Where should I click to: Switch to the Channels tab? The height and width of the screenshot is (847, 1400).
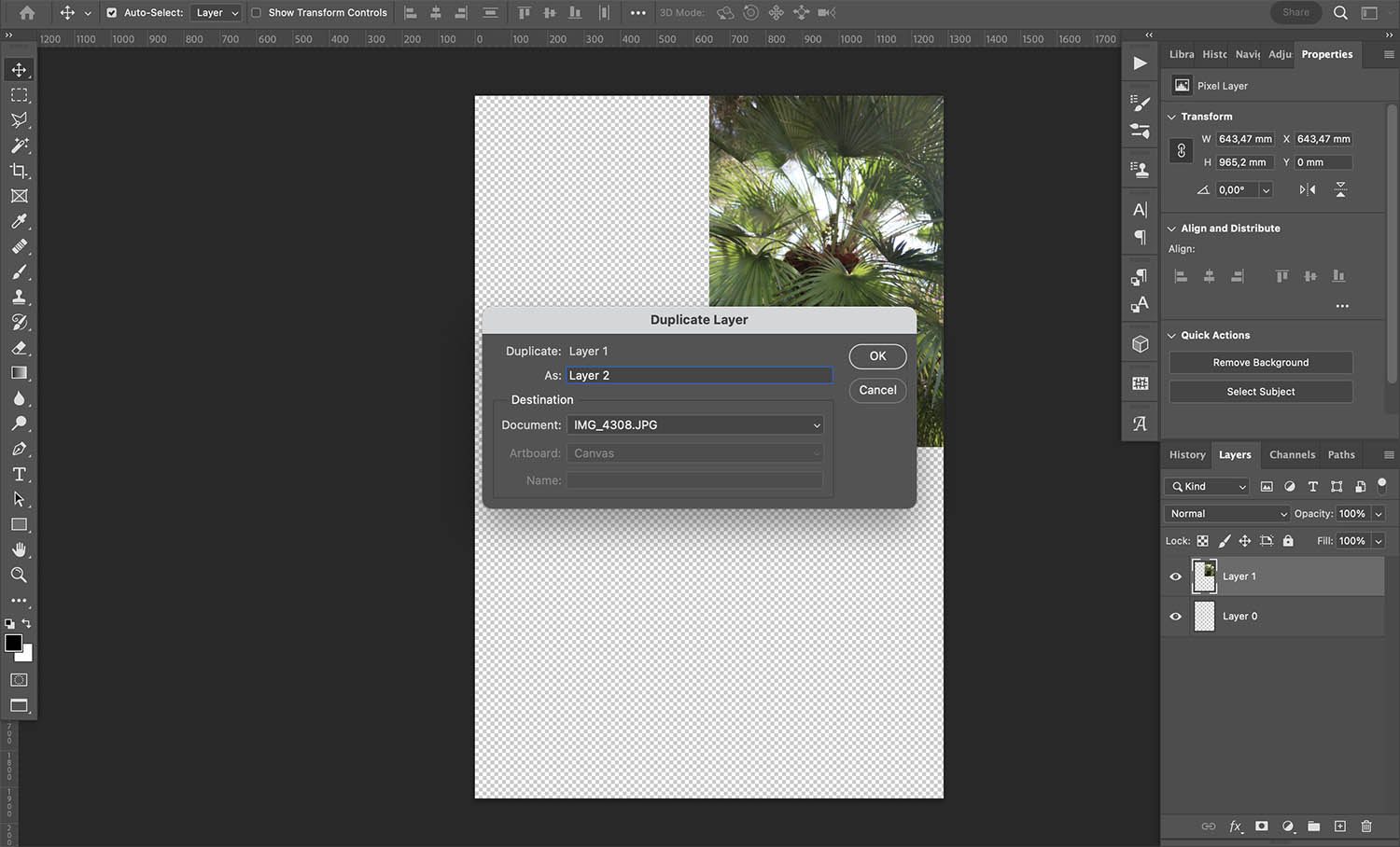click(x=1292, y=454)
